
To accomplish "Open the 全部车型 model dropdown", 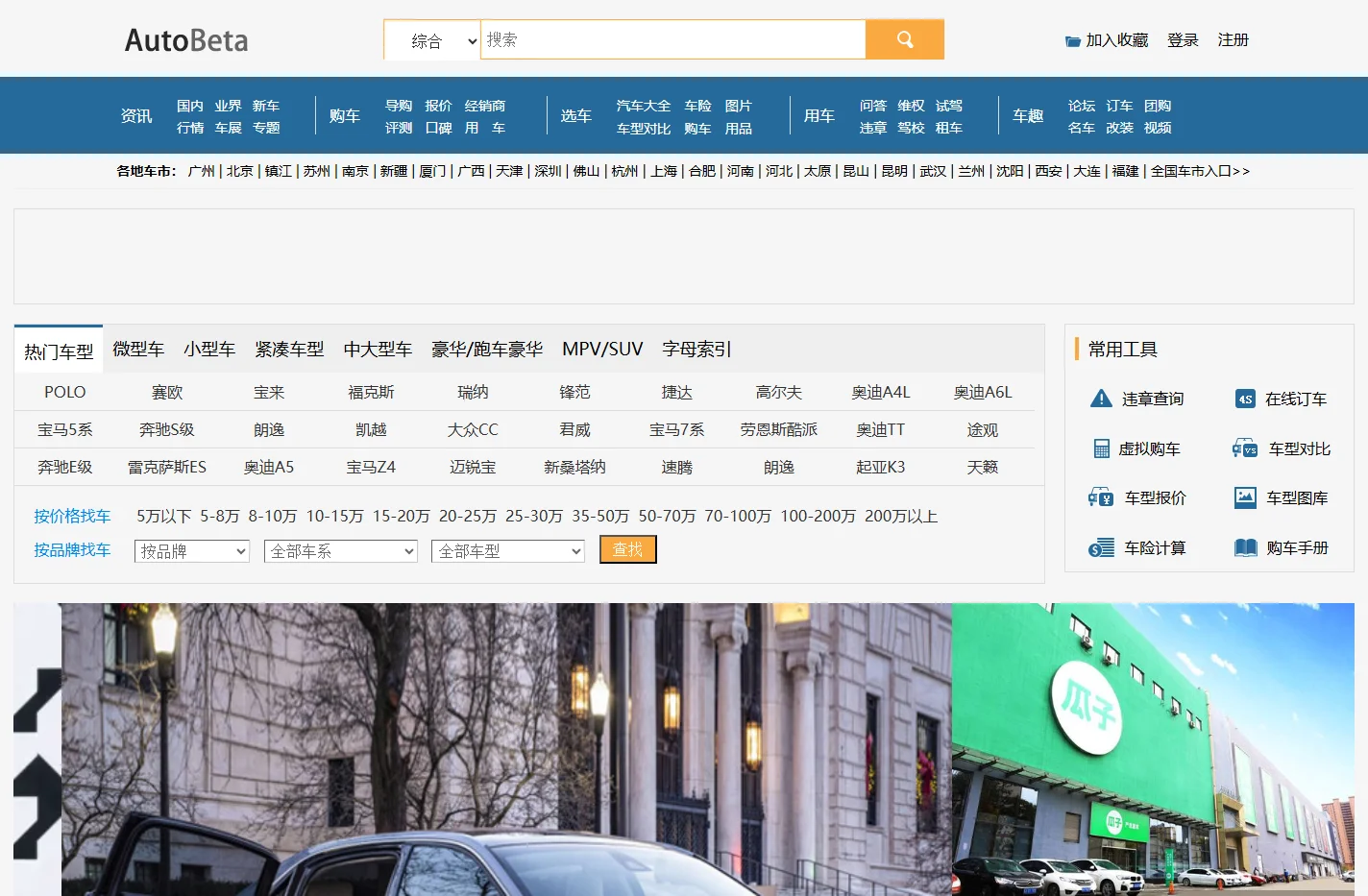I will click(508, 551).
